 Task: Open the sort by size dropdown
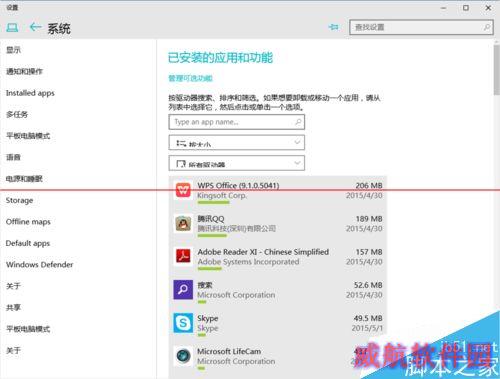(237, 143)
